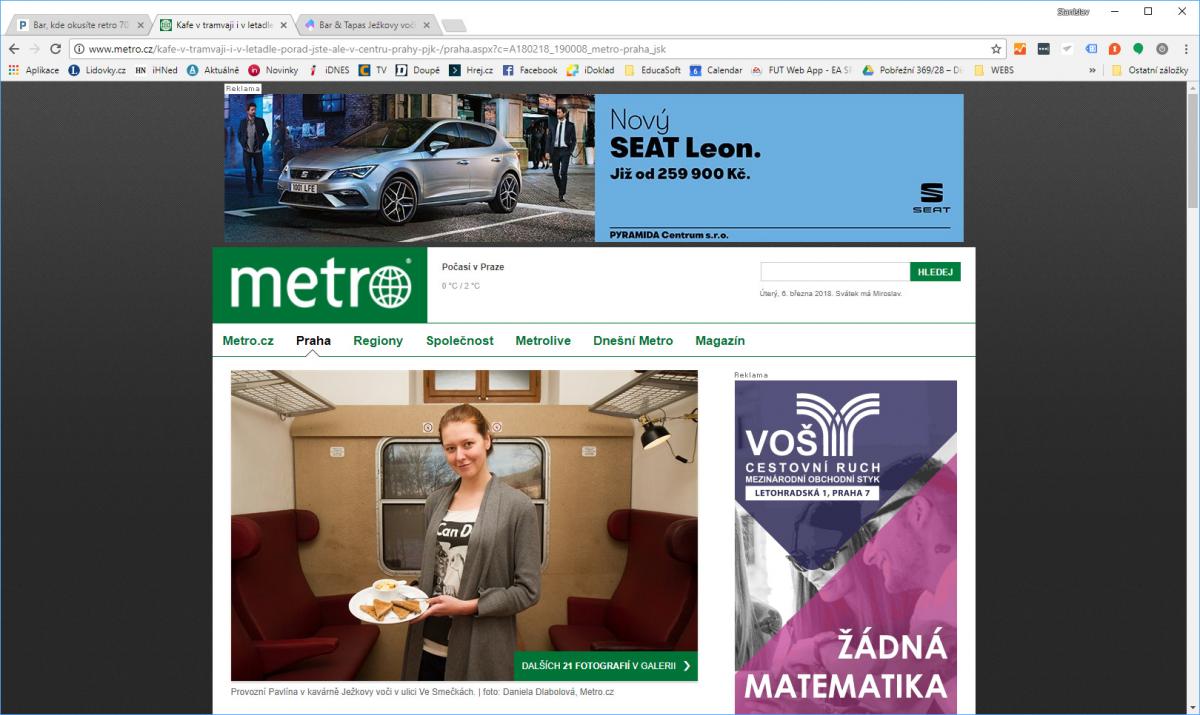Switch to the Bar & Tapas Ježkovy voči tab

366,24
